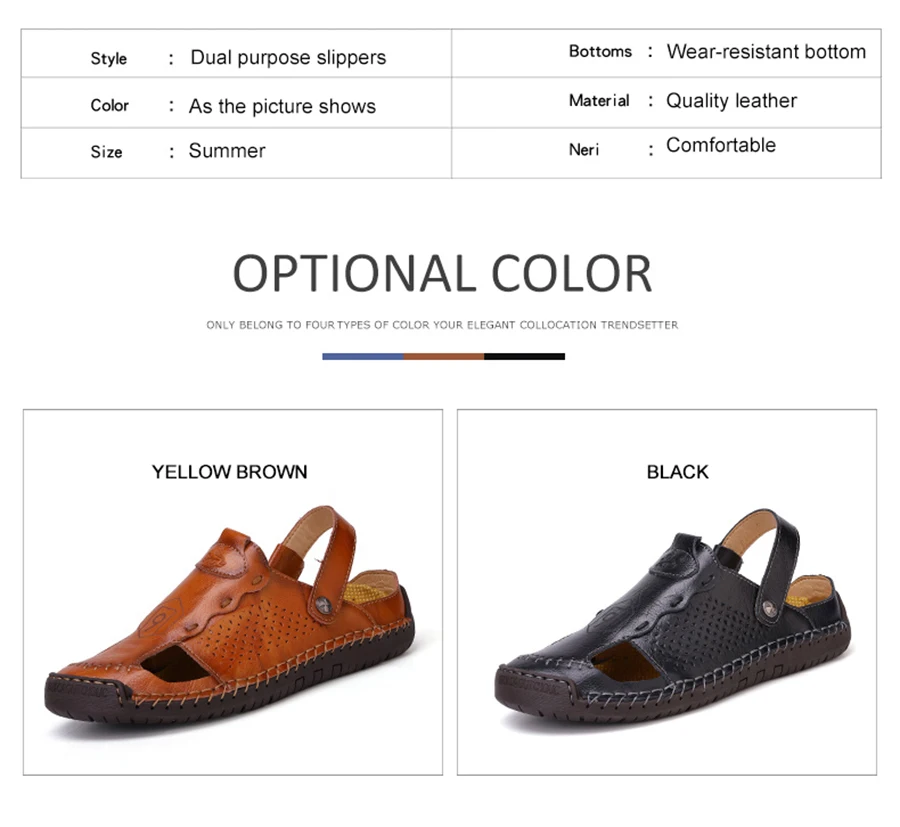This screenshot has height=827, width=900.
Task: Click the Comfortable value in Neri row
Action: 721,145
